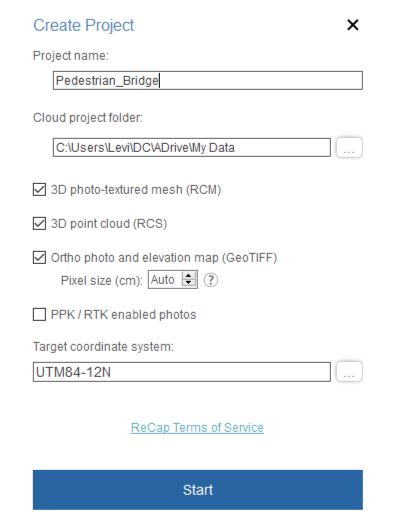Viewport: 394px width, 525px height.
Task: Uncheck 3D point cloud (RCS) checkbox
Action: pyautogui.click(x=40, y=223)
